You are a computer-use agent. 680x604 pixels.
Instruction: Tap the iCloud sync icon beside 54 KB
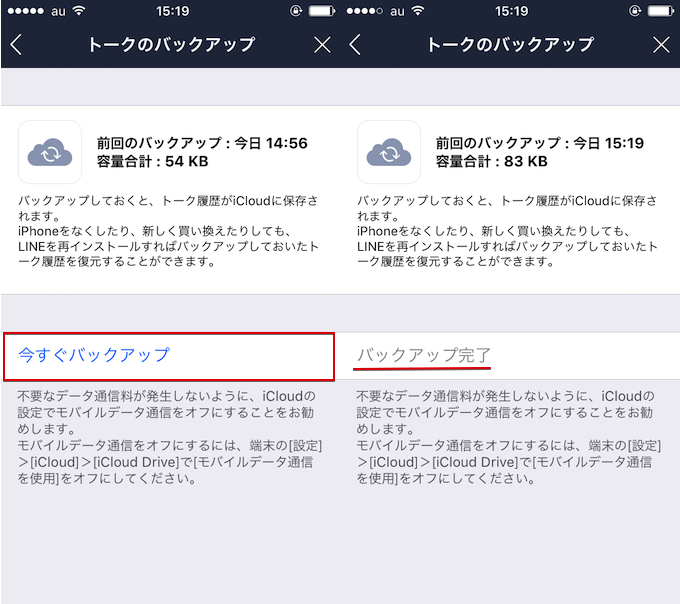tap(50, 152)
